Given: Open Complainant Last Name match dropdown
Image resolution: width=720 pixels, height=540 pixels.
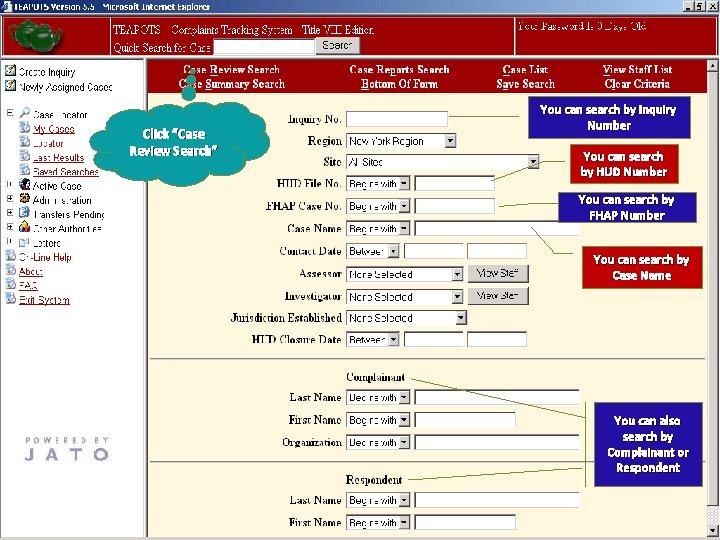Looking at the screenshot, I should pyautogui.click(x=404, y=397).
